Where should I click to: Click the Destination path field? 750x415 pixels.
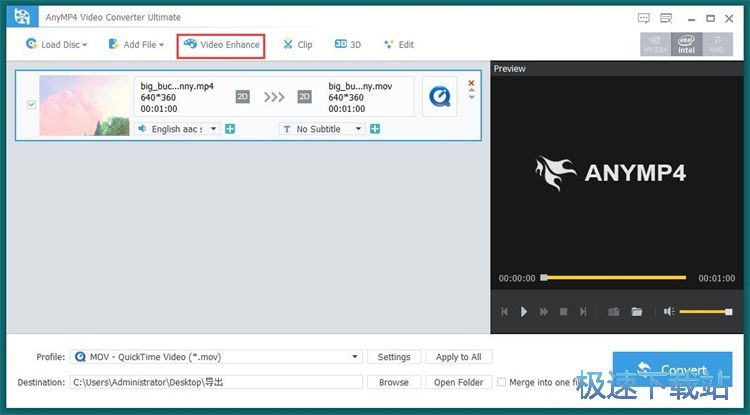tap(216, 382)
